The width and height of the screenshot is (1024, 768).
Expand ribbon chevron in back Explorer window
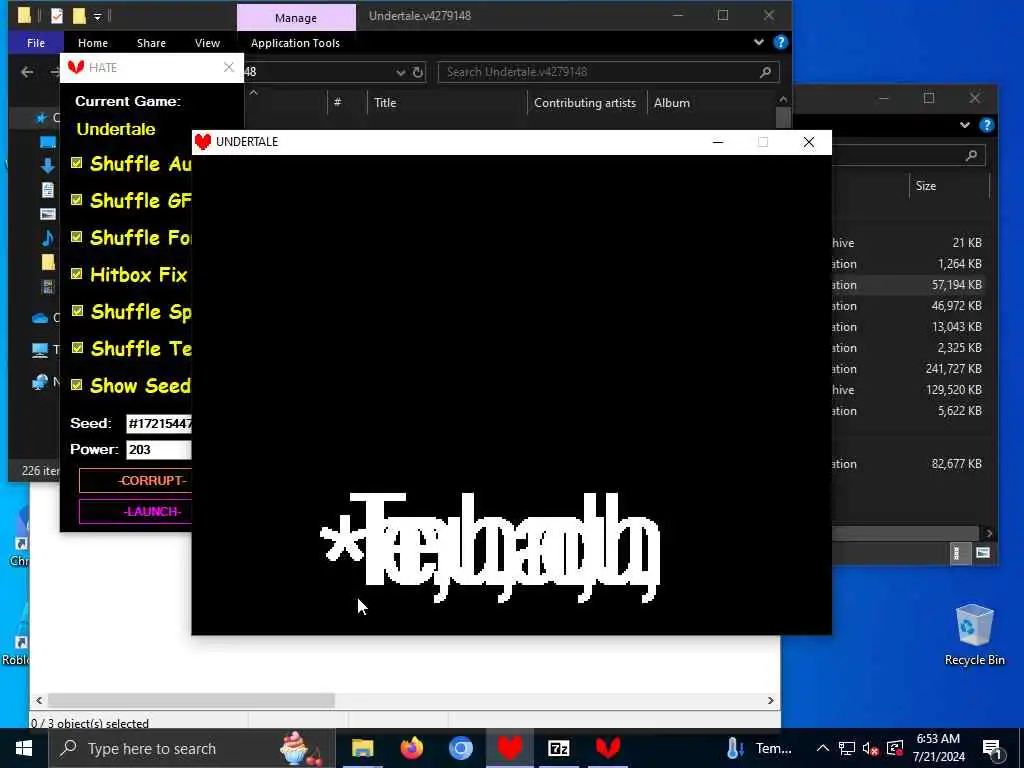965,125
